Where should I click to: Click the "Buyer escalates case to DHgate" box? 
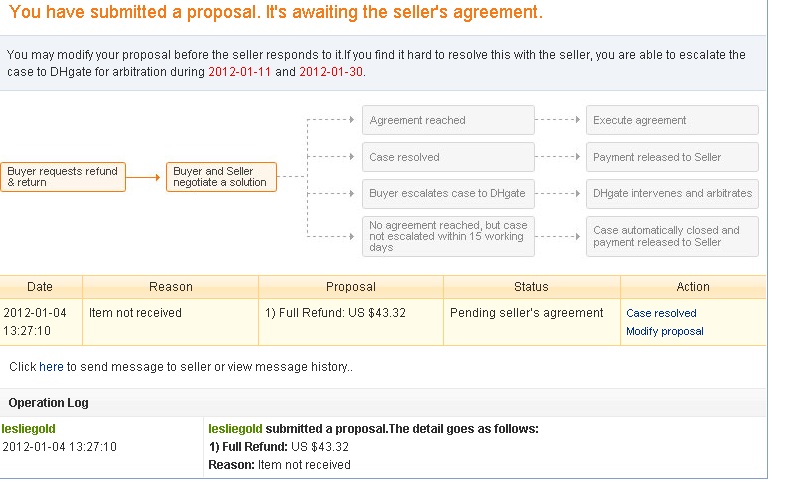[448, 193]
